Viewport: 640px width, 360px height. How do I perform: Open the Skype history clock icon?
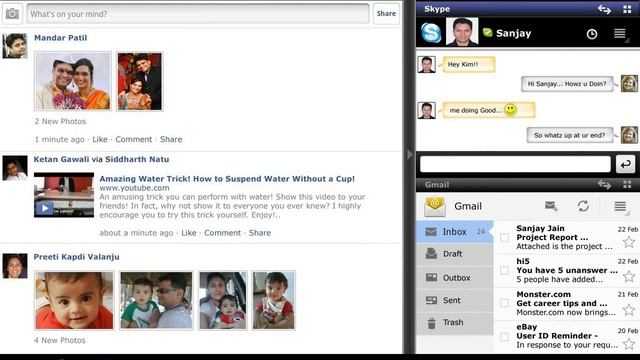592,34
